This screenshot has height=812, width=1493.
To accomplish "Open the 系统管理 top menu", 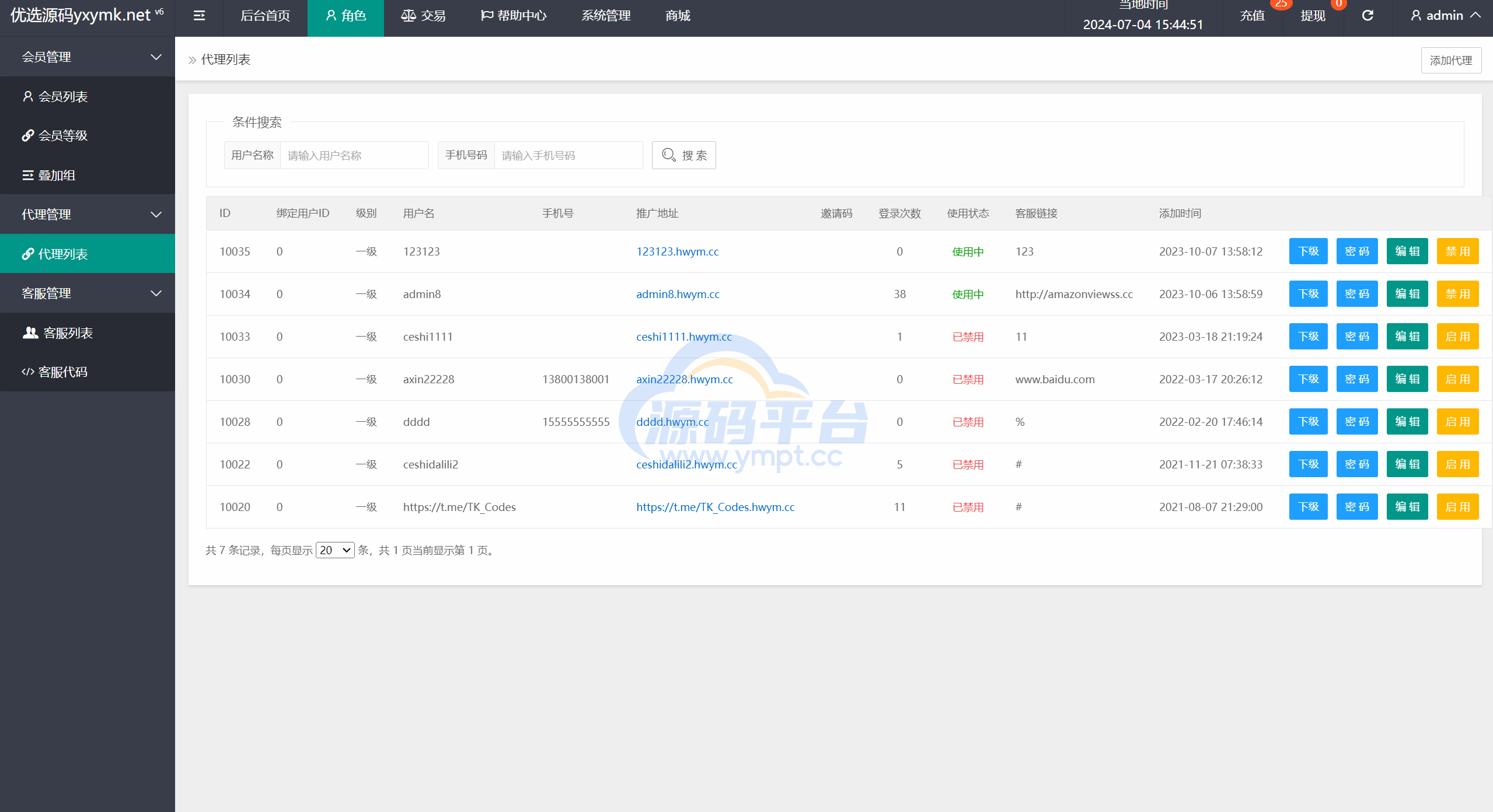I will coord(606,16).
